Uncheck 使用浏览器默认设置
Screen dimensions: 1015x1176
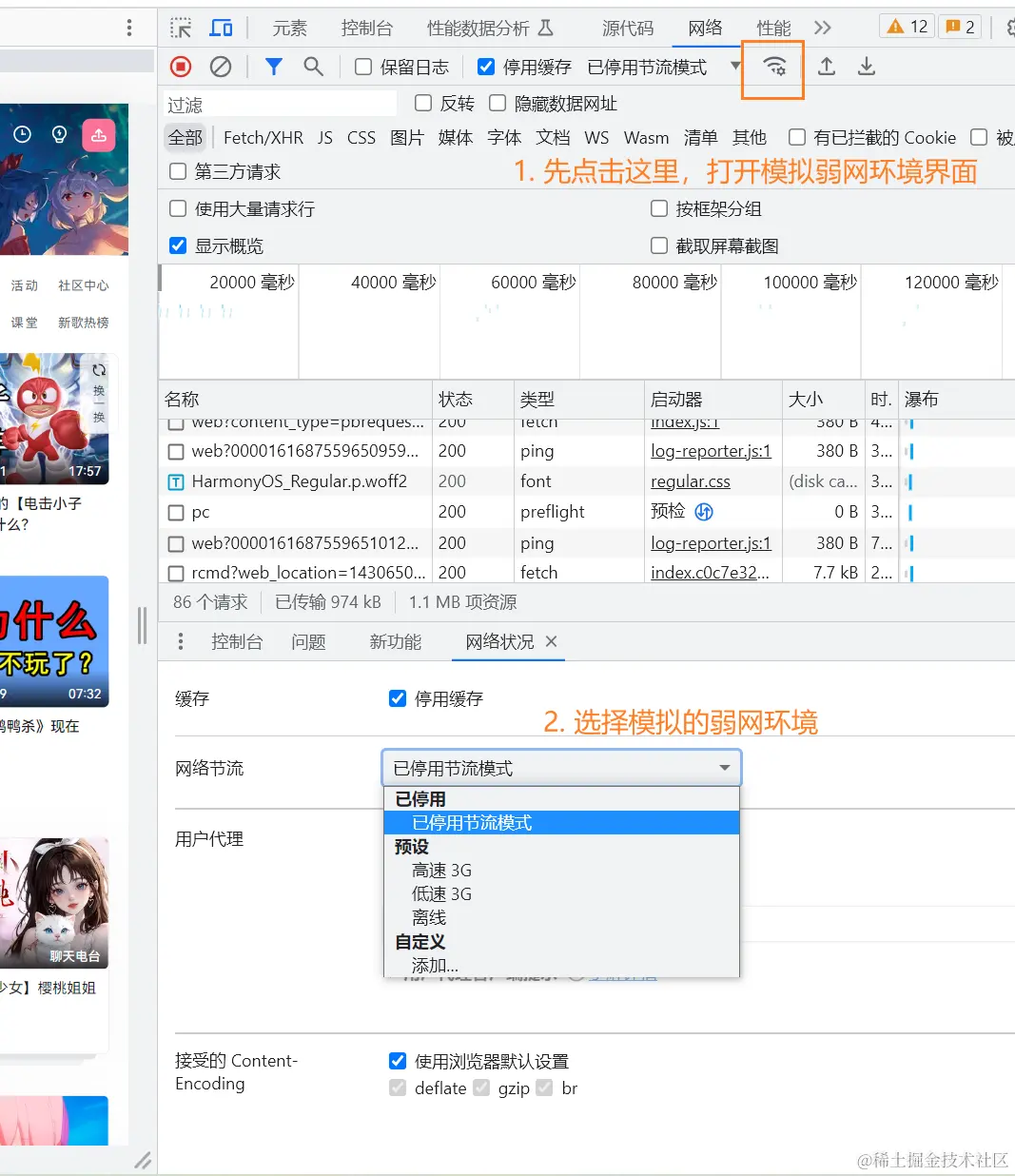[398, 1061]
